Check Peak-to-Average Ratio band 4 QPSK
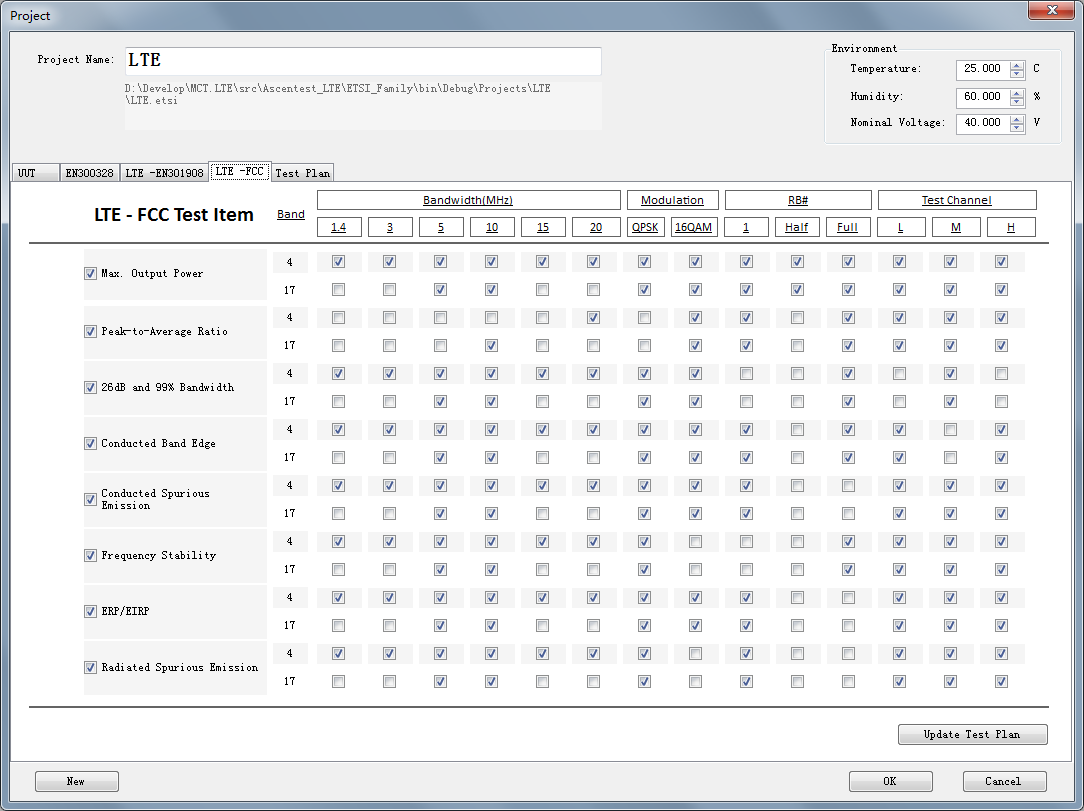Screen dimensions: 1084x811 pyautogui.click(x=645, y=317)
